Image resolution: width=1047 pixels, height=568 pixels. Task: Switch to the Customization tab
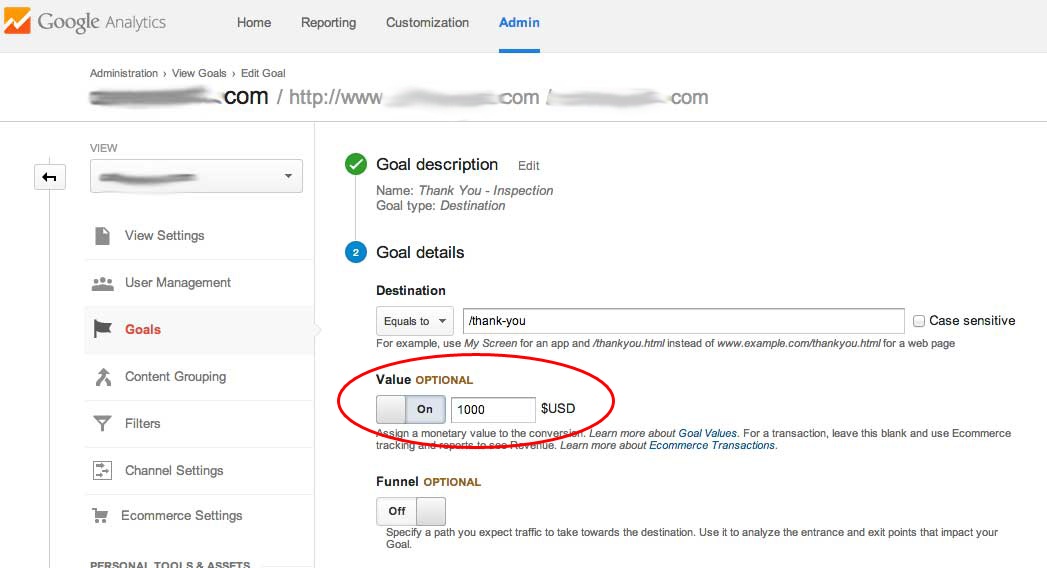(x=427, y=23)
